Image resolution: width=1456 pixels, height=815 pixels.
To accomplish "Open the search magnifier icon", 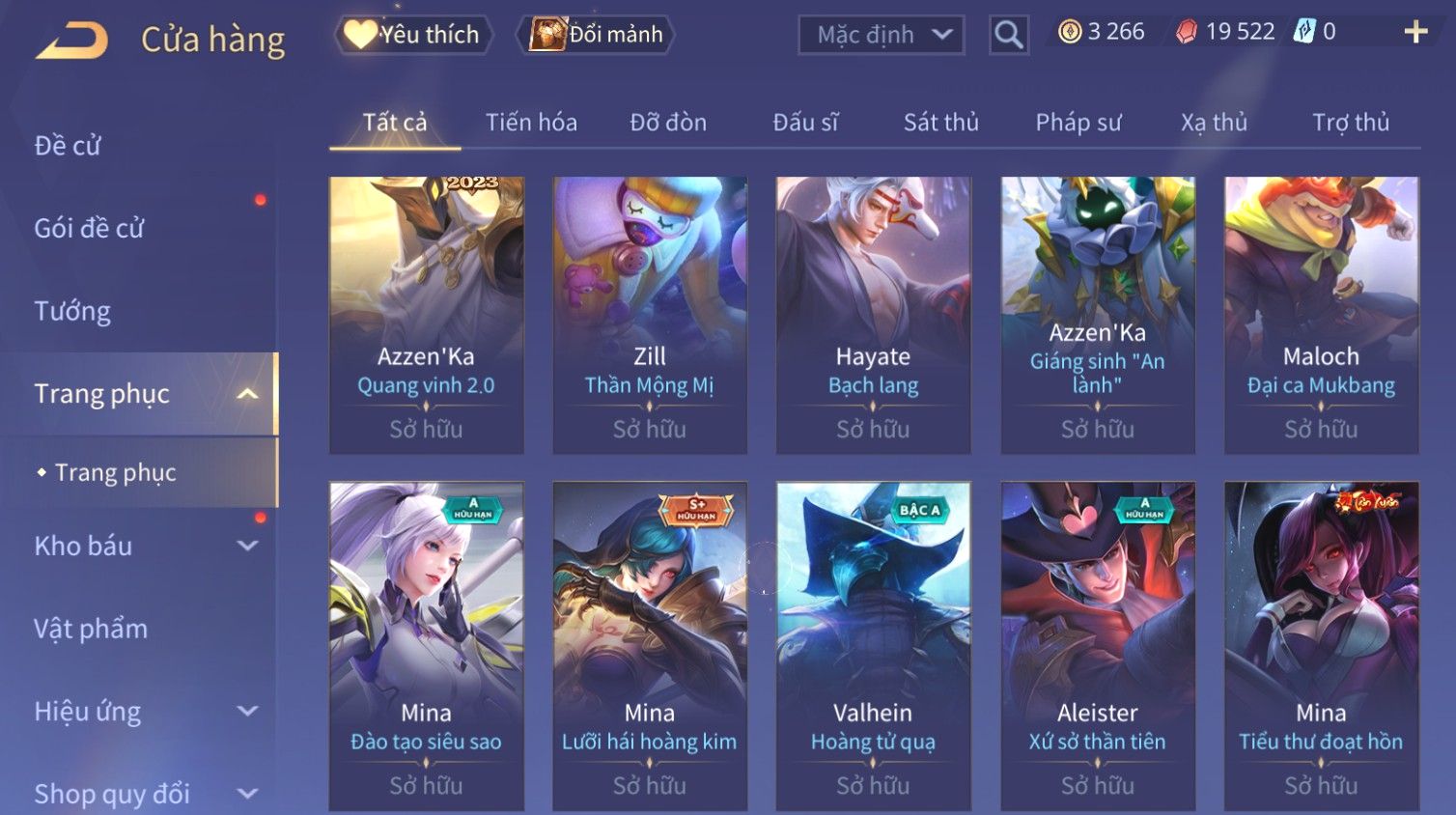I will tap(1009, 35).
